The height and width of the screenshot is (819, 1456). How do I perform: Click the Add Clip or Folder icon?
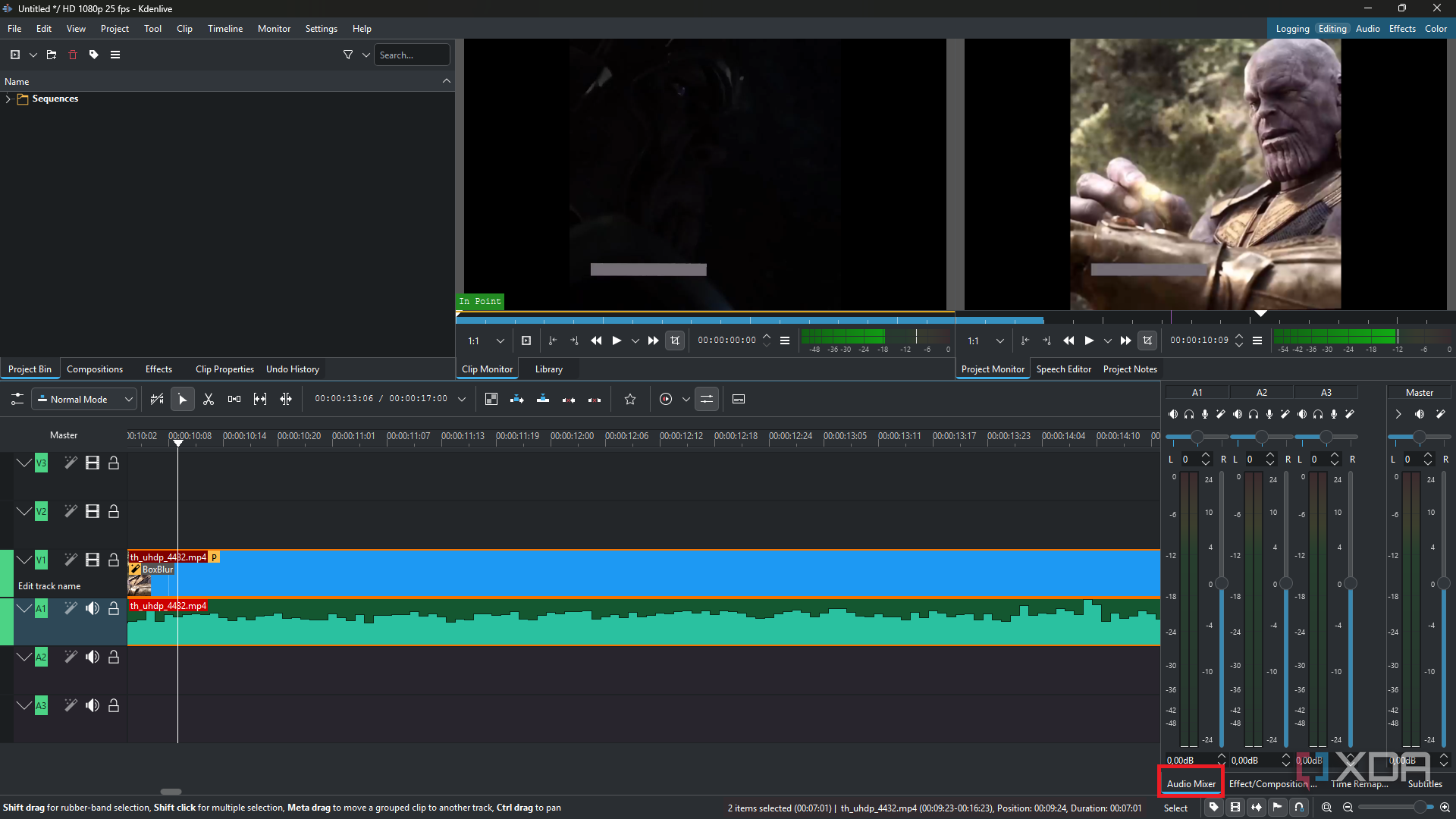coord(15,55)
